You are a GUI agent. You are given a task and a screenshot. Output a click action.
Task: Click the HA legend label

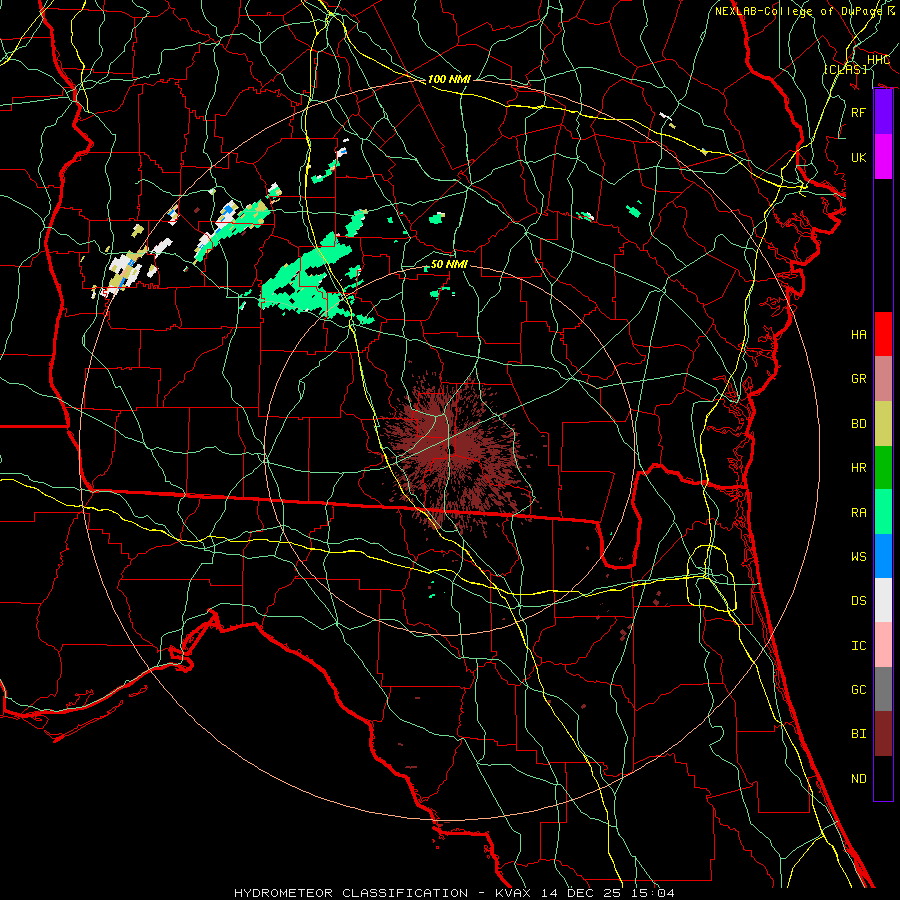[x=858, y=334]
